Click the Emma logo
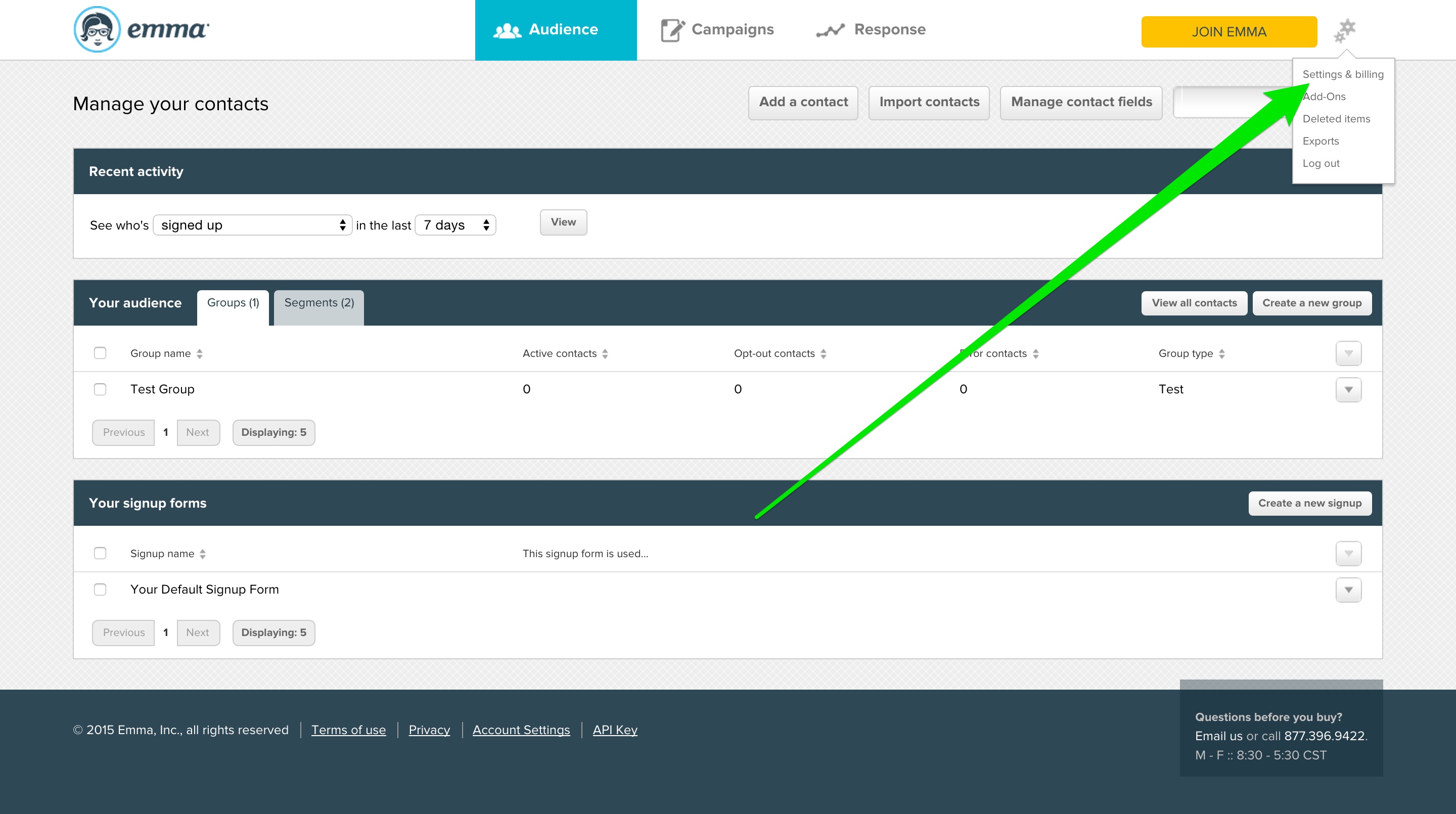This screenshot has height=814, width=1456. (x=142, y=29)
